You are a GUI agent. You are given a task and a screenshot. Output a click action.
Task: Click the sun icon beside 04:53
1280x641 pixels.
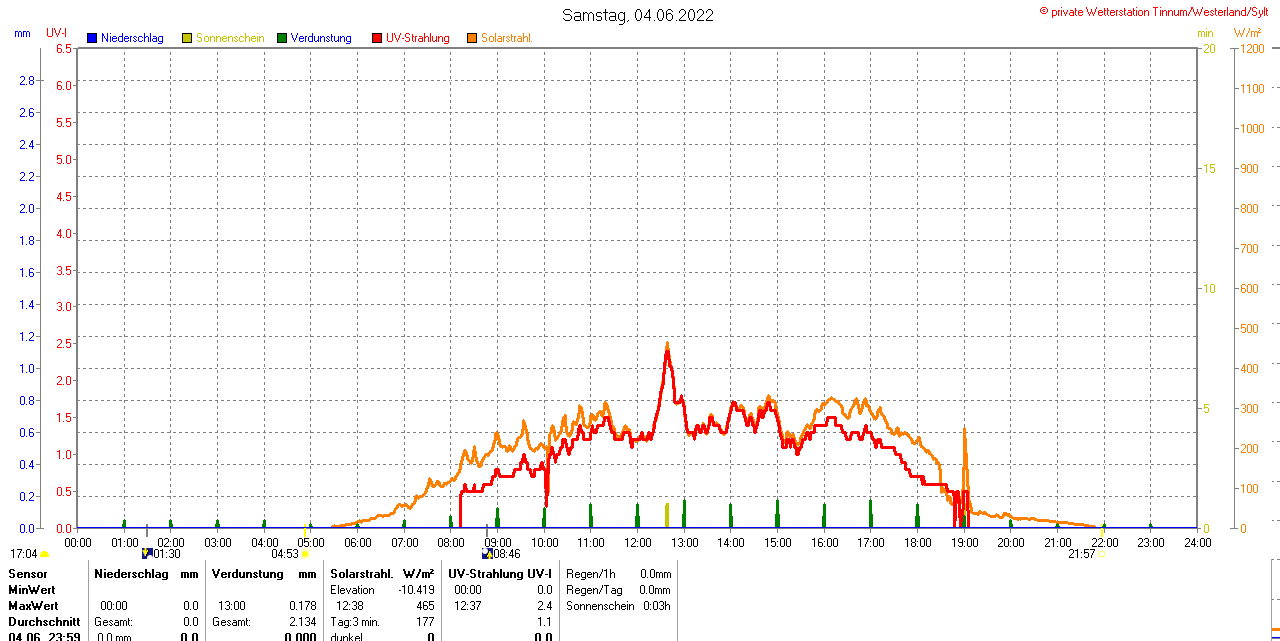(305, 554)
